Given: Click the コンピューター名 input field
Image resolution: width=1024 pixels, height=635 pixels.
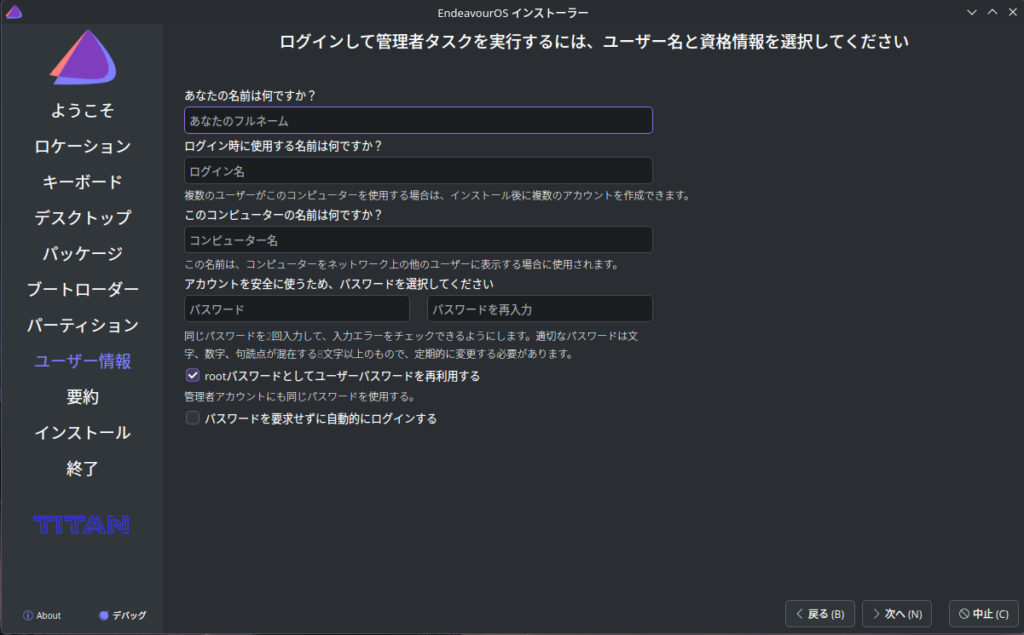Looking at the screenshot, I should [418, 240].
